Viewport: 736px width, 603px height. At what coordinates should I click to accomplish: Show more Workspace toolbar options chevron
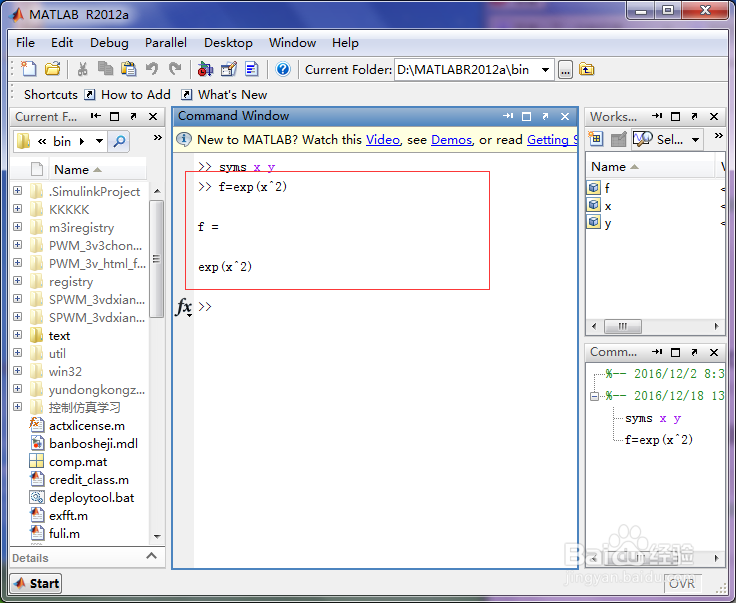[x=718, y=136]
